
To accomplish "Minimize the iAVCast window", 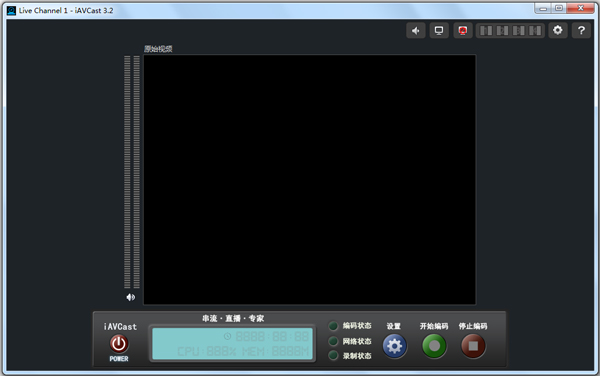I will point(543,8).
